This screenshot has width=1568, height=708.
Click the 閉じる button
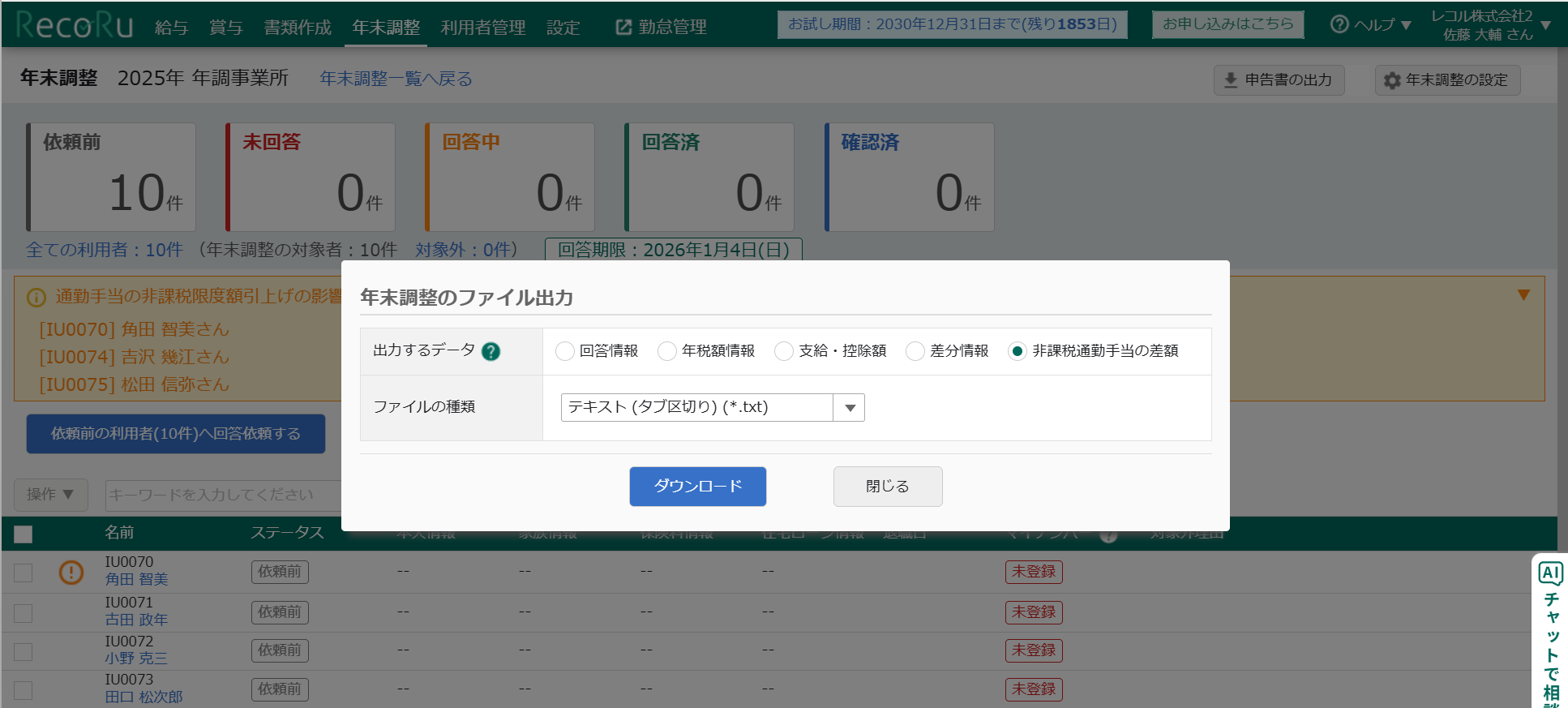click(888, 487)
